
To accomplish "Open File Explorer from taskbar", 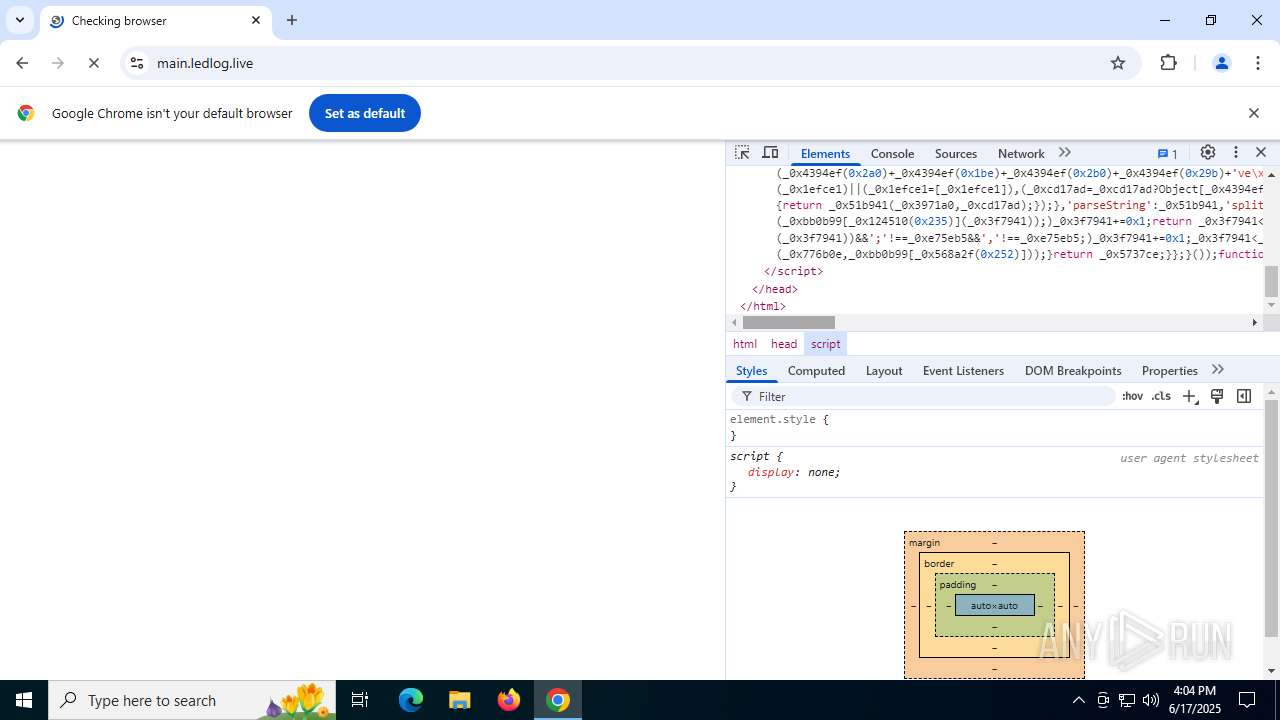I will [x=460, y=700].
